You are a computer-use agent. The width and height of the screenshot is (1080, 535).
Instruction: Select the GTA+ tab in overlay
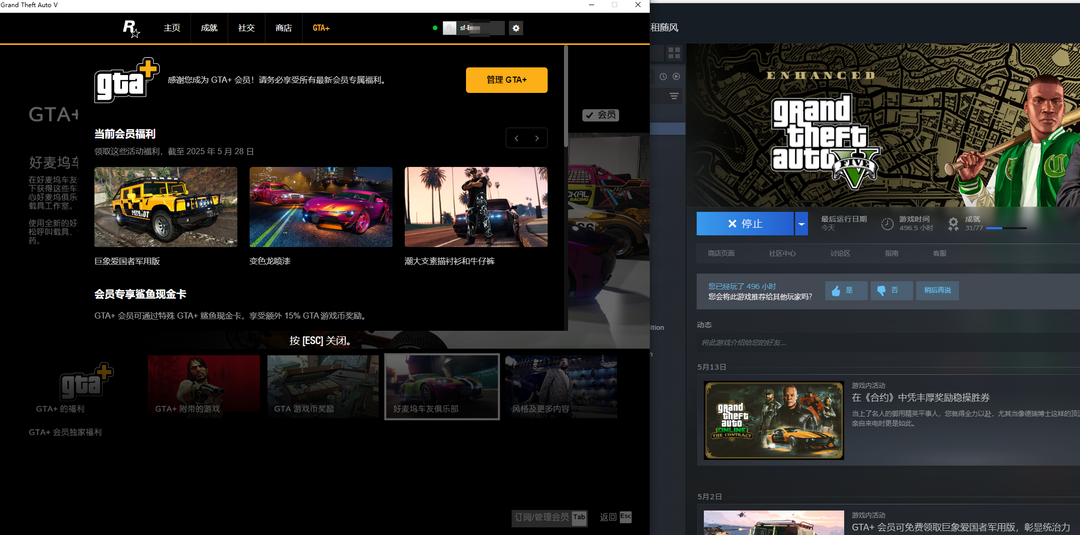[x=321, y=28]
